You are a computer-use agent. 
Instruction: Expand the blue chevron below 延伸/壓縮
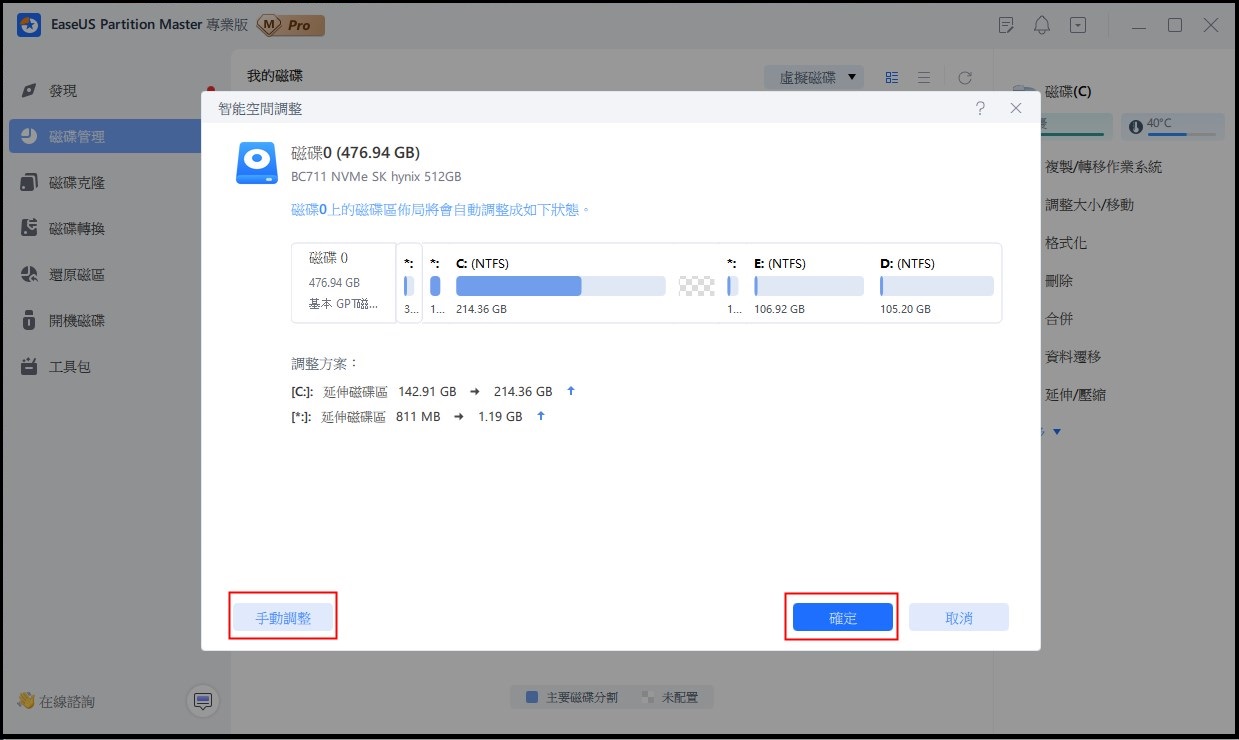[x=1055, y=431]
